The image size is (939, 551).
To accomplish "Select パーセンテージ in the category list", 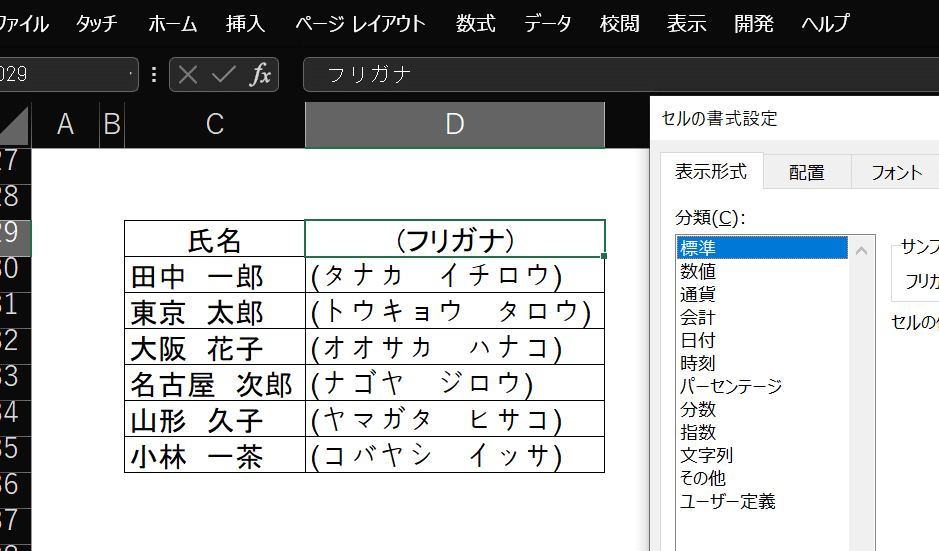I will [762, 386].
